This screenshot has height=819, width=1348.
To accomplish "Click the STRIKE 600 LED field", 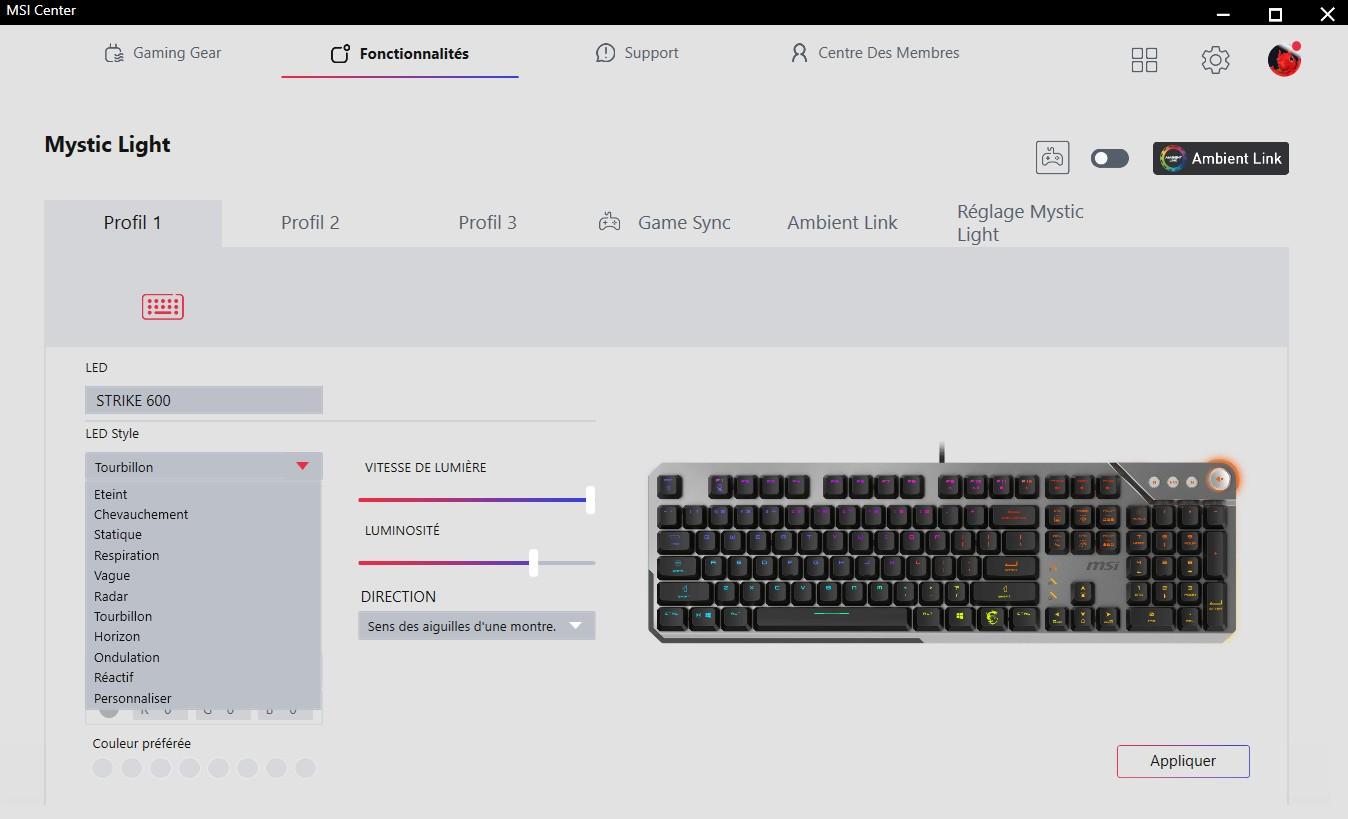I will click(203, 400).
